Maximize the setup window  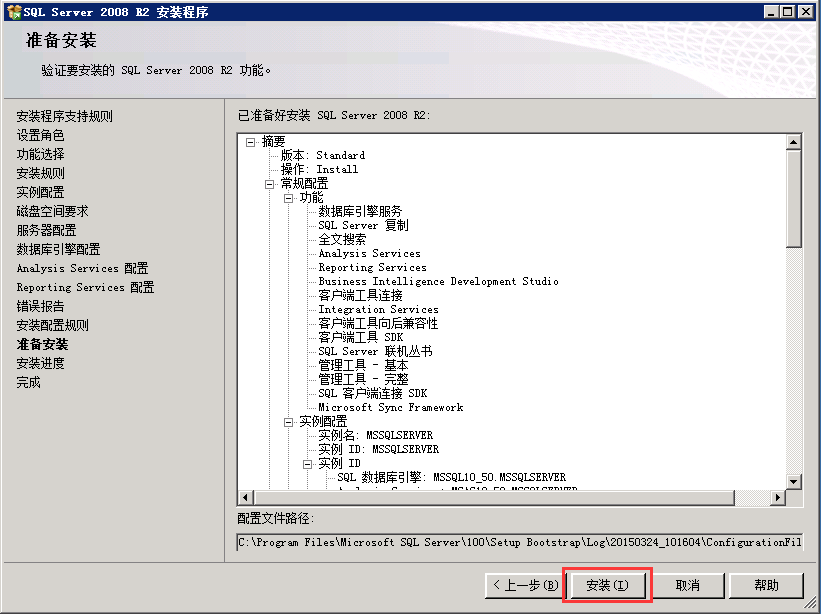(787, 12)
